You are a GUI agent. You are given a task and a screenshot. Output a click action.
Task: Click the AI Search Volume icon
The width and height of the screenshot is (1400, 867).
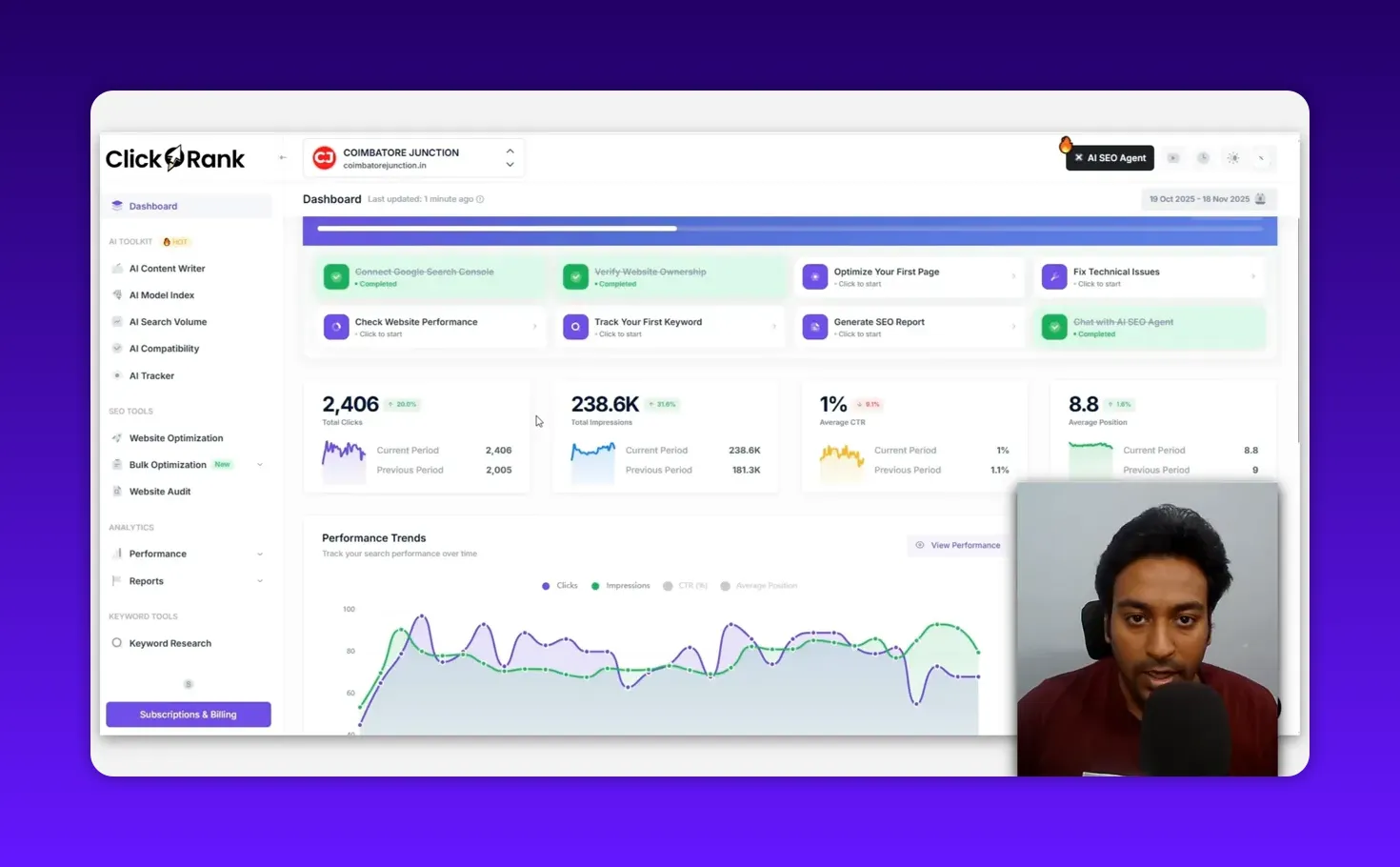116,321
